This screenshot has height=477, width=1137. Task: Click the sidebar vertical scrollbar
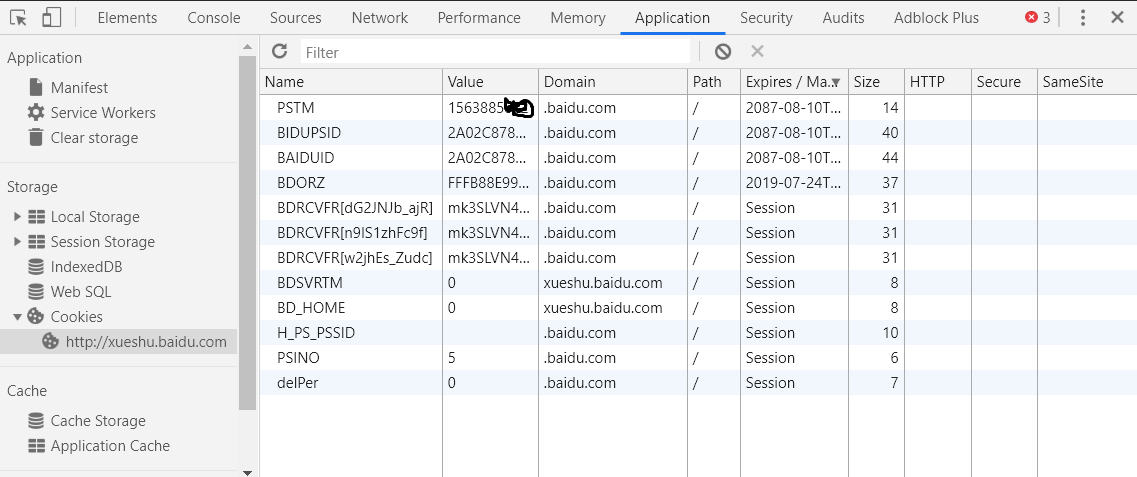tap(248, 230)
